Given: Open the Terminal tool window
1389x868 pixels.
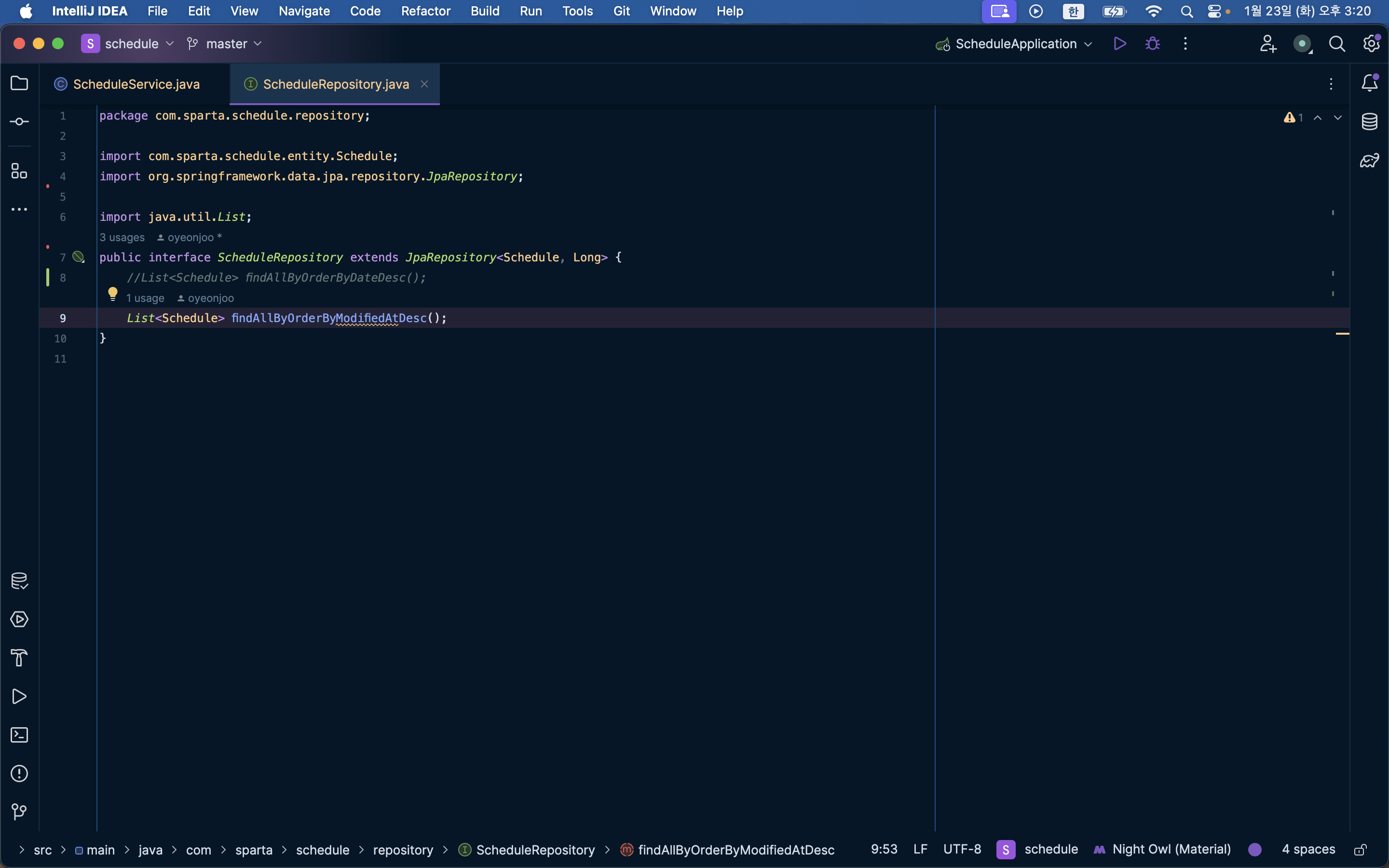Looking at the screenshot, I should coord(19,735).
